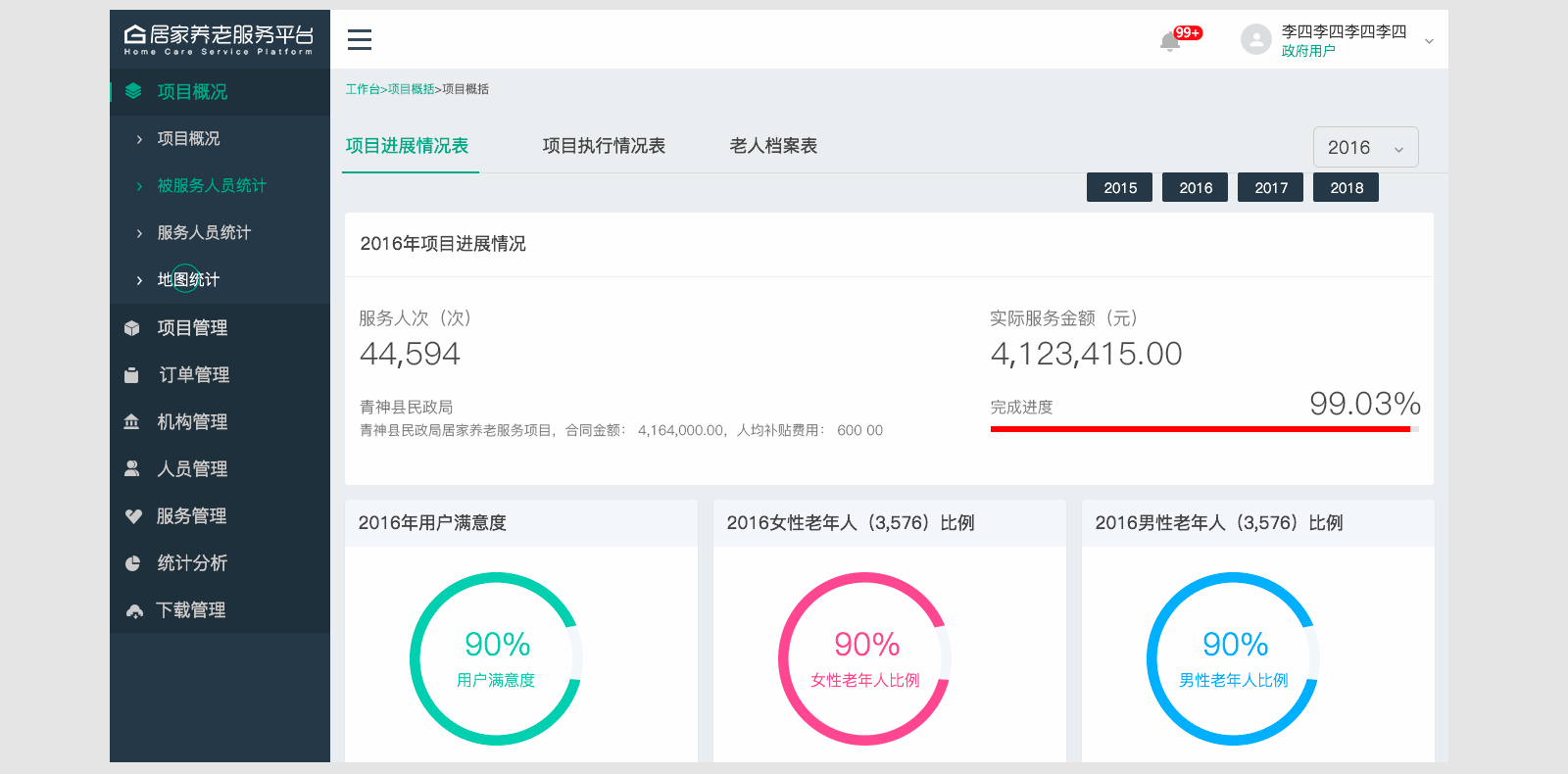Expand the user account dropdown arrow

click(1429, 41)
